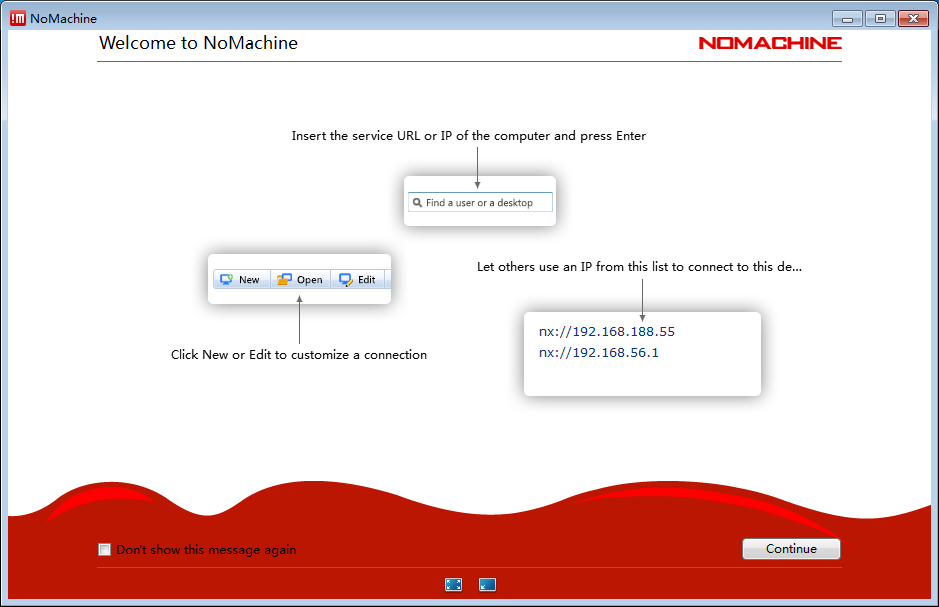This screenshot has width=939, height=607.
Task: Click the Insert the service URL instruction text
Action: tap(468, 136)
